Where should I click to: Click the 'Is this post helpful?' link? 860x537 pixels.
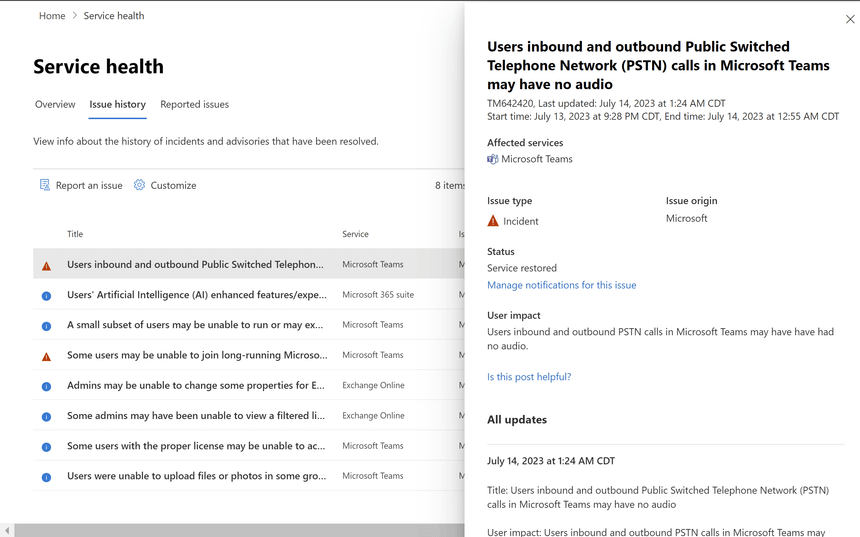coord(529,377)
